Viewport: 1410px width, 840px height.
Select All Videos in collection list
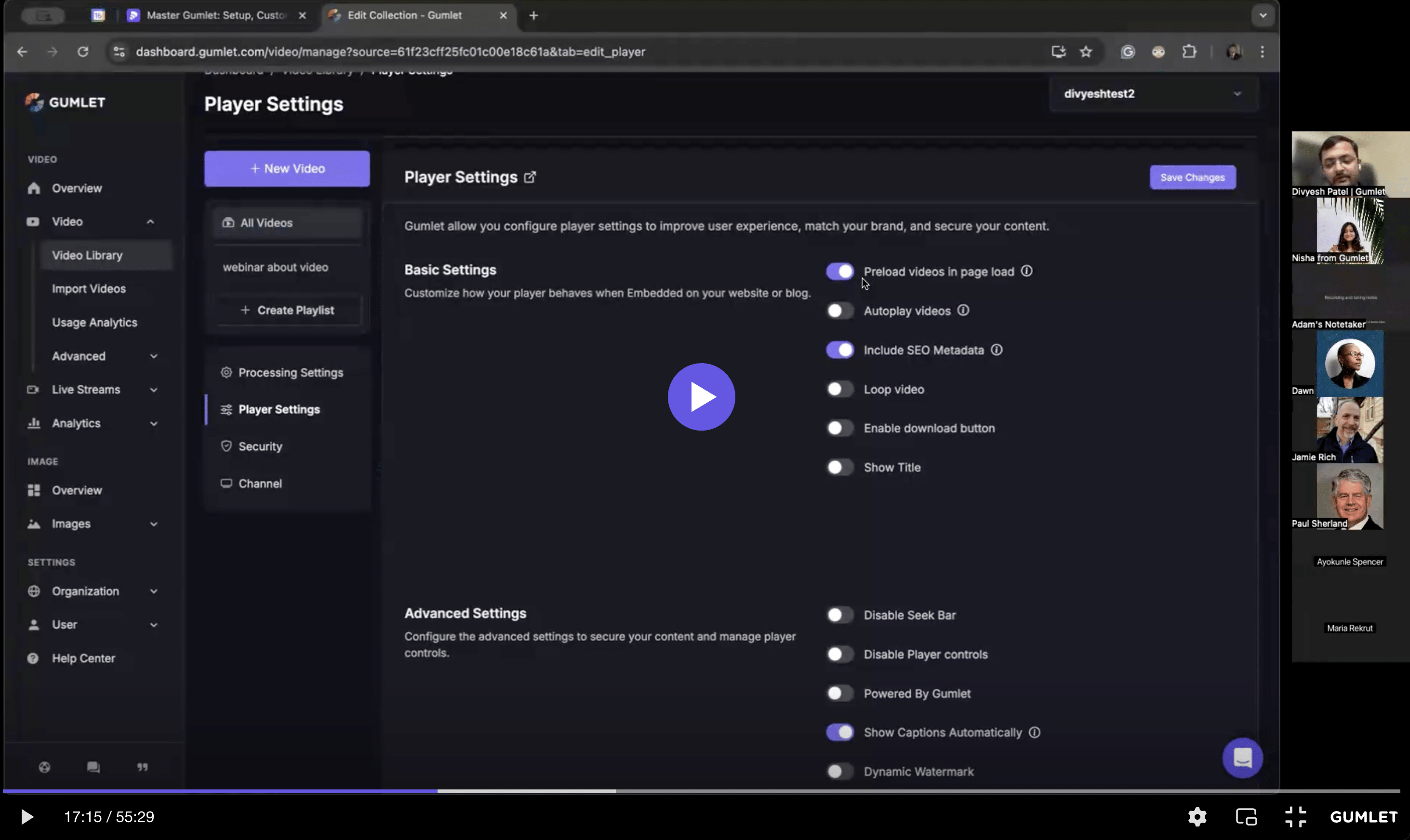pyautogui.click(x=288, y=223)
